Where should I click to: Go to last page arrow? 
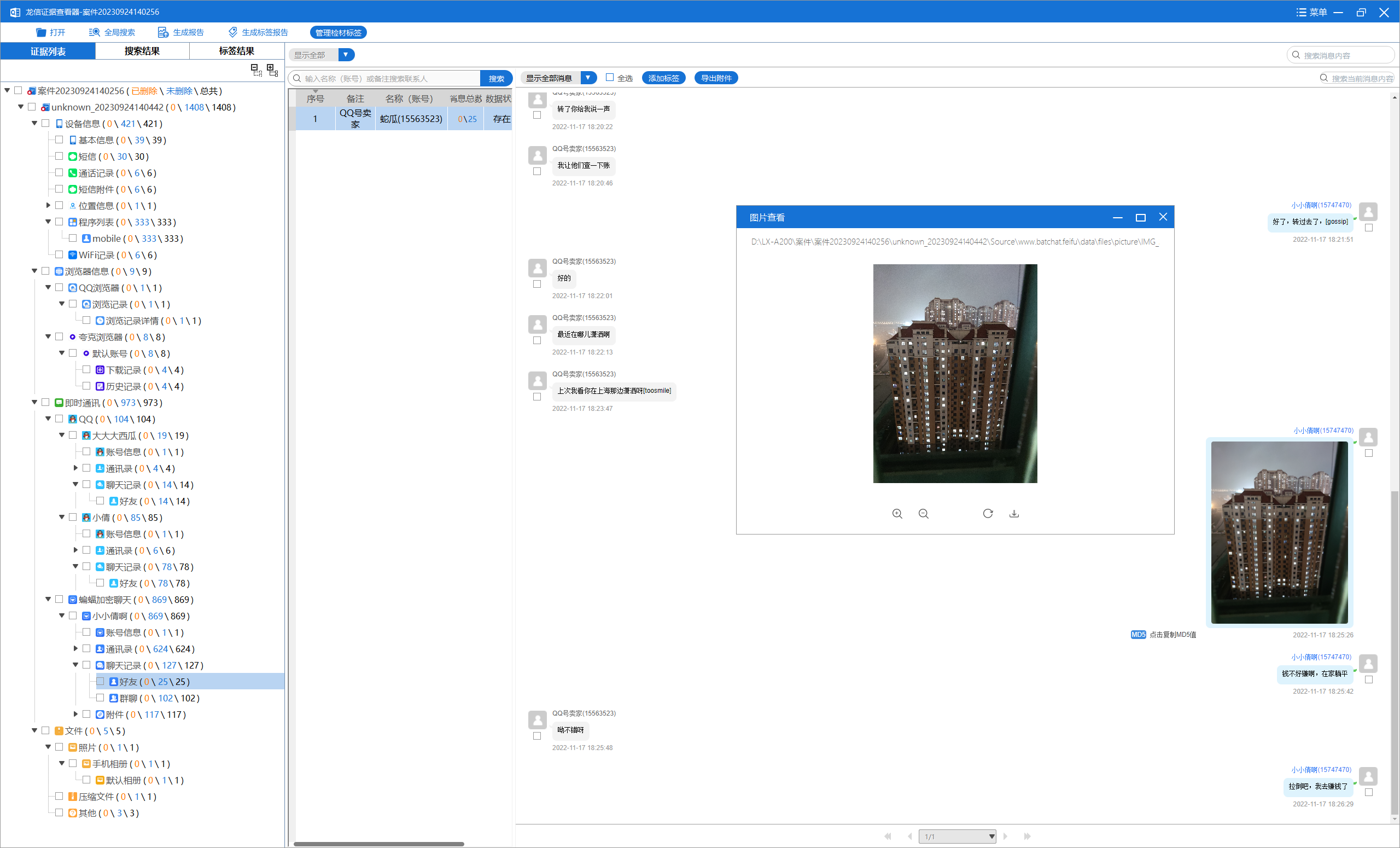(x=1027, y=836)
